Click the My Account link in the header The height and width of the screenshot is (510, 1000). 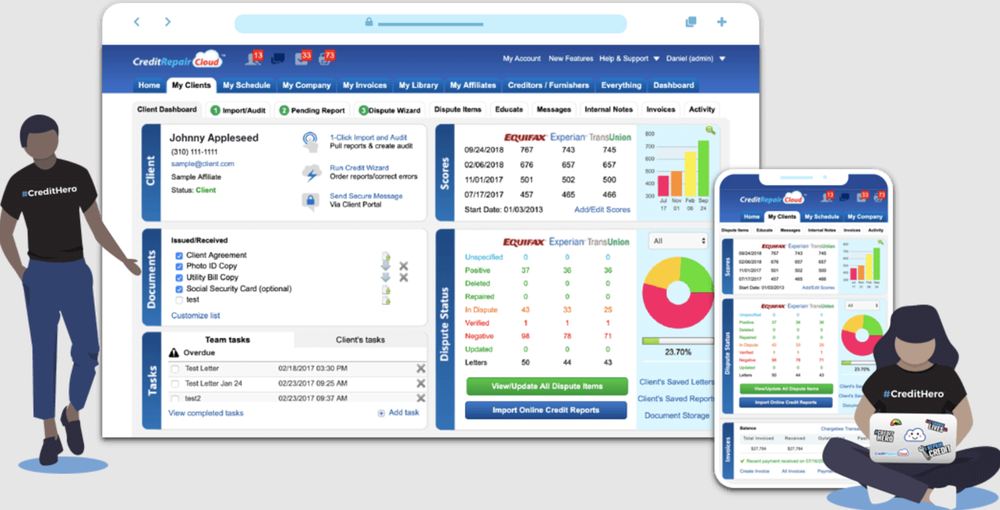pyautogui.click(x=522, y=59)
